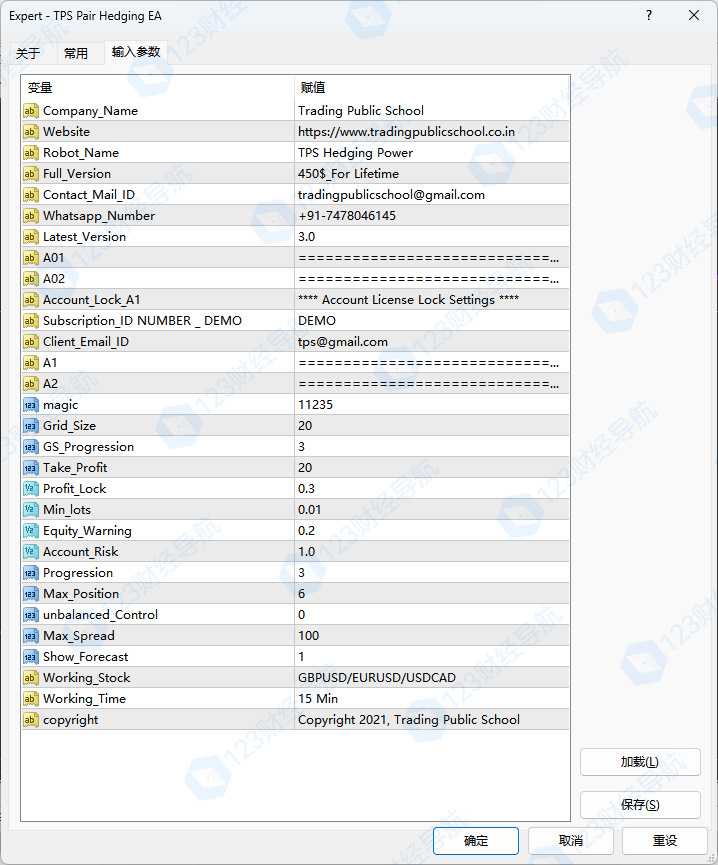718x865 pixels.
Task: Select the Website URL value
Action: (406, 132)
